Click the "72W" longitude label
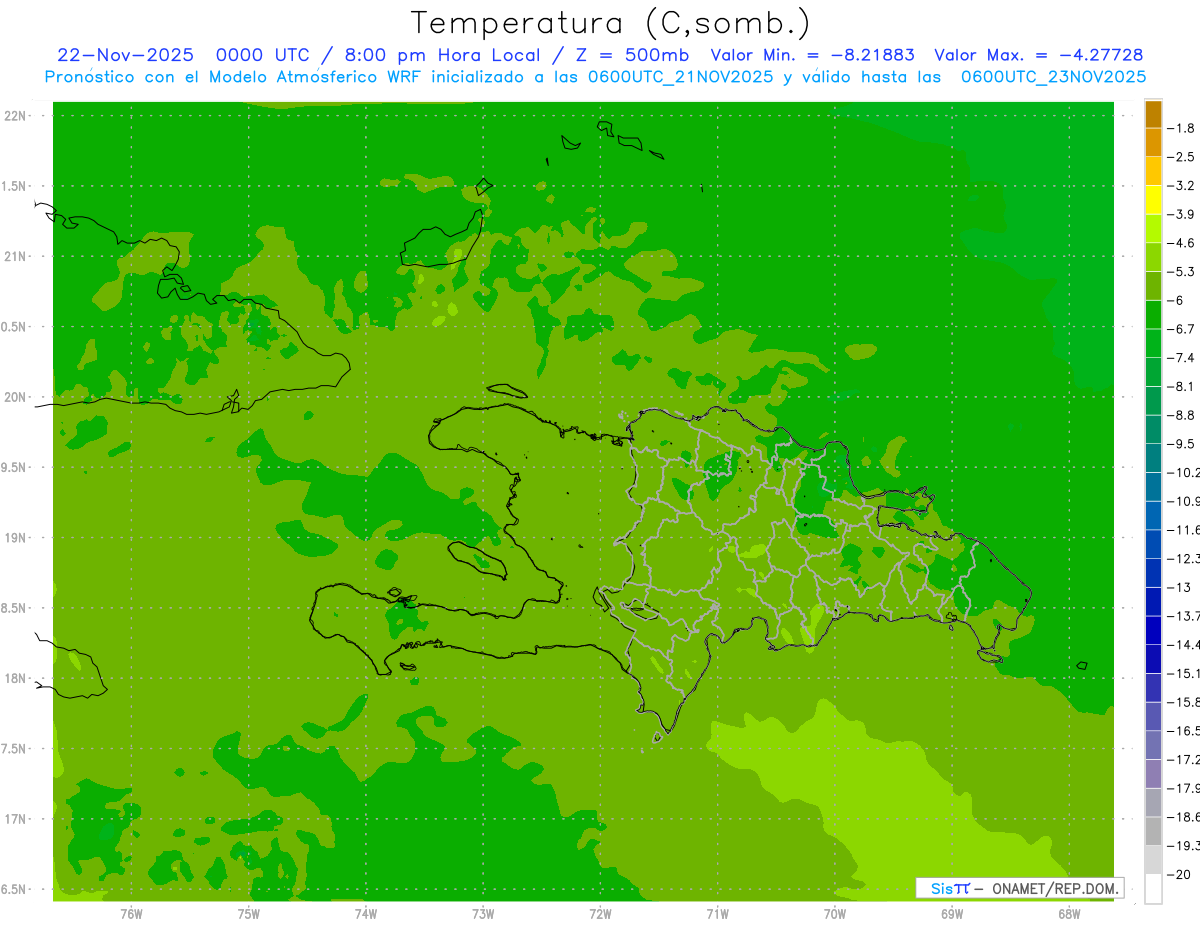 tap(600, 914)
